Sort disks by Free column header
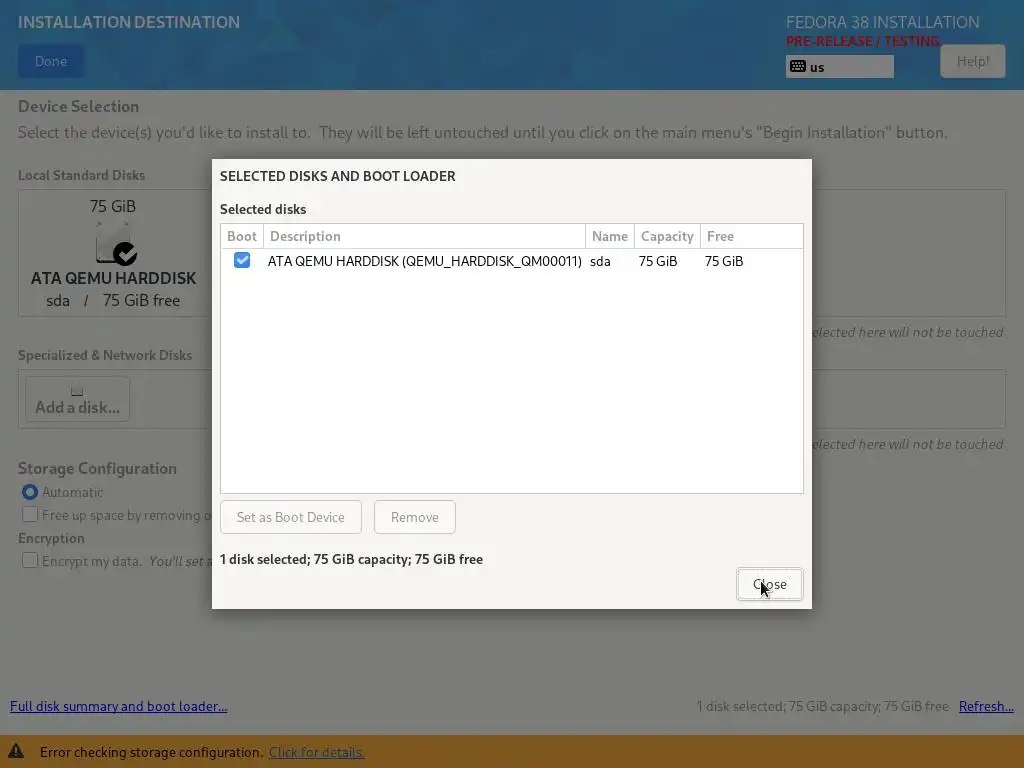This screenshot has height=768, width=1024. tap(751, 236)
